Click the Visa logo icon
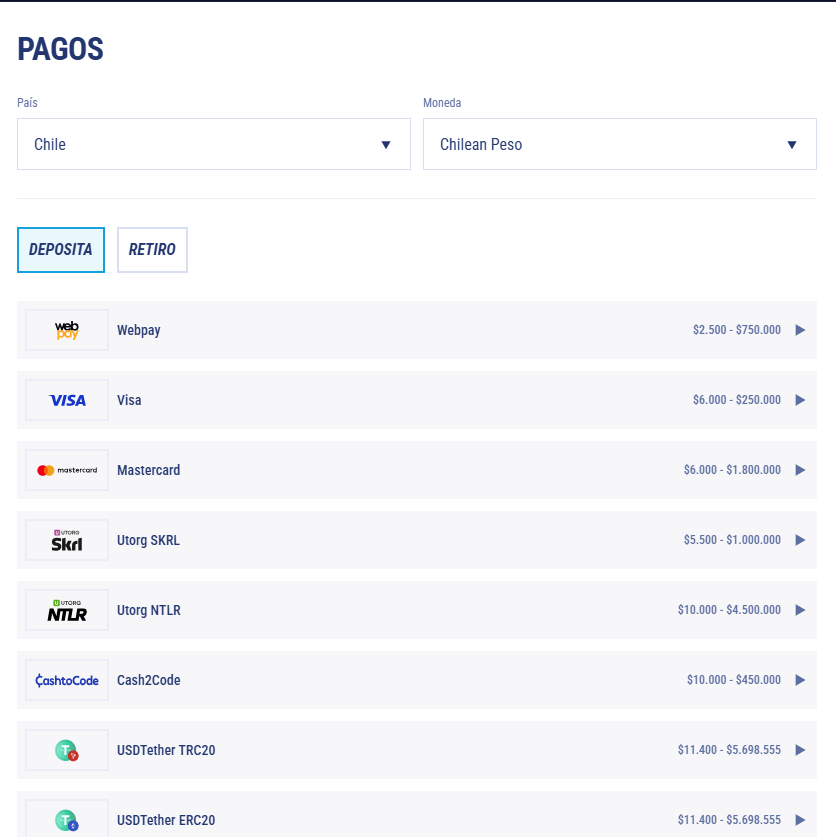 point(67,400)
